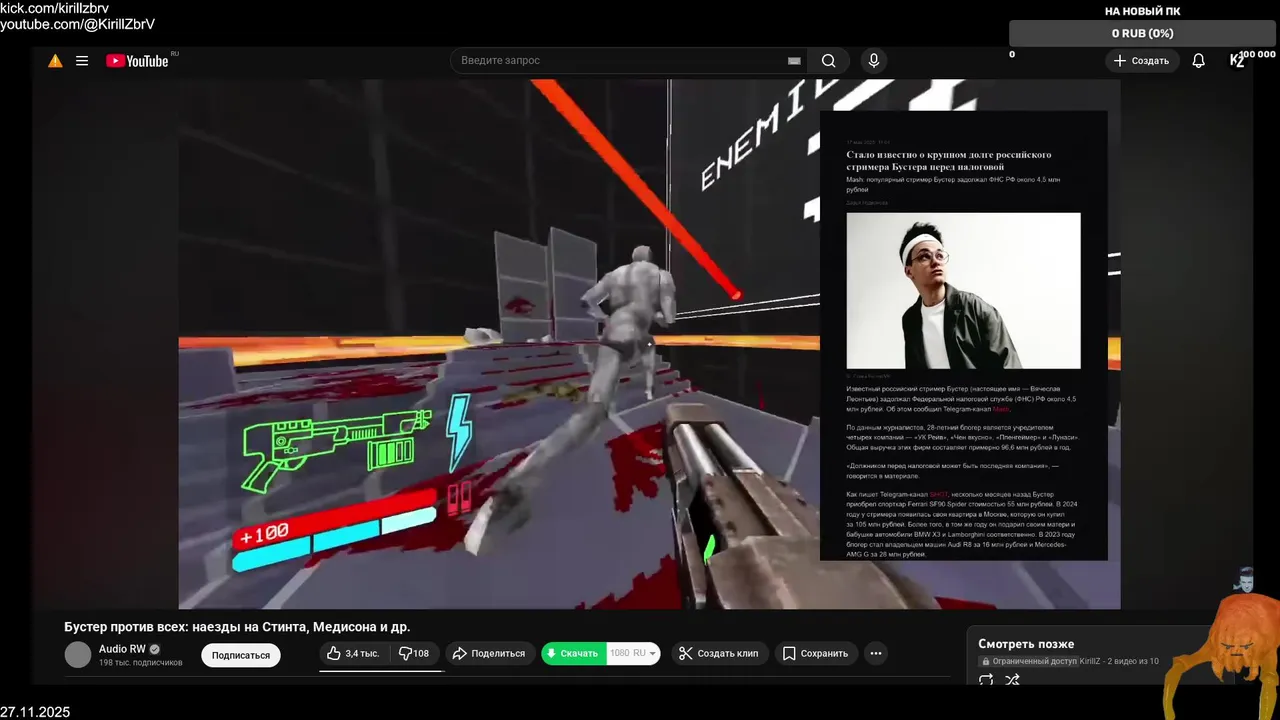Open the 'Audio RW' channel name link
Image resolution: width=1280 pixels, height=720 pixels.
point(122,649)
